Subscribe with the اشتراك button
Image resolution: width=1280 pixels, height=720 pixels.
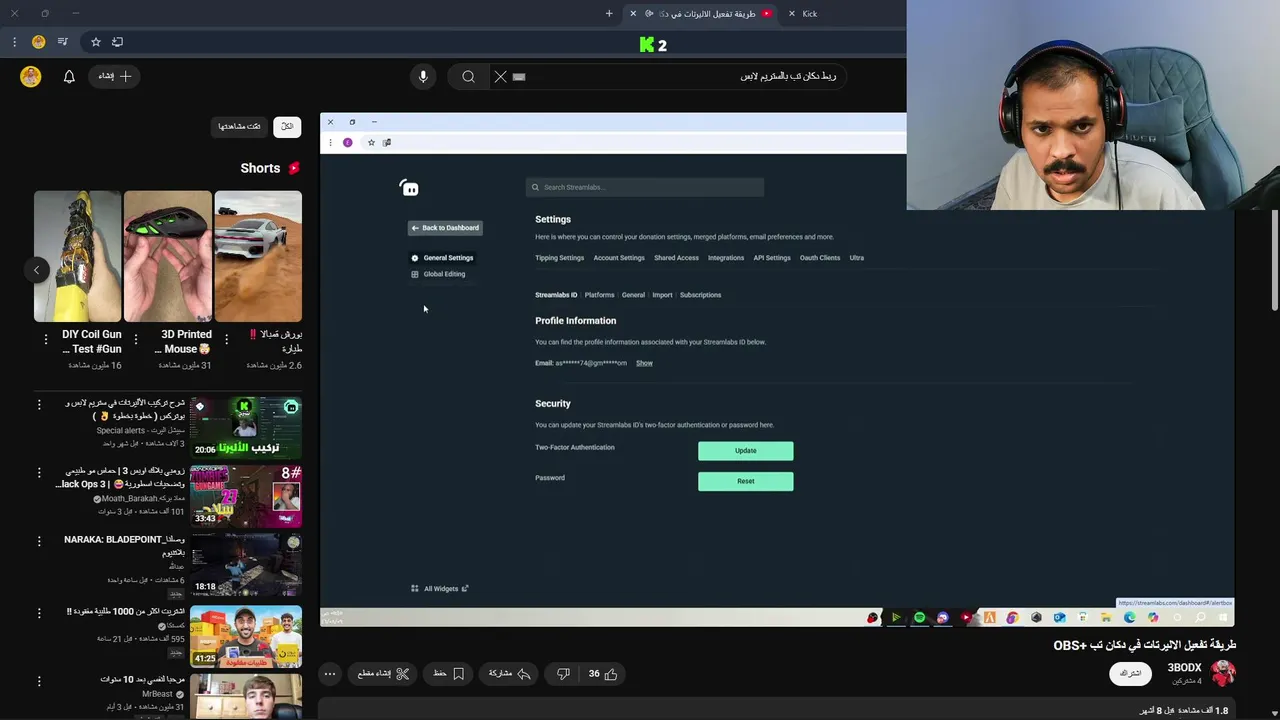[1130, 673]
